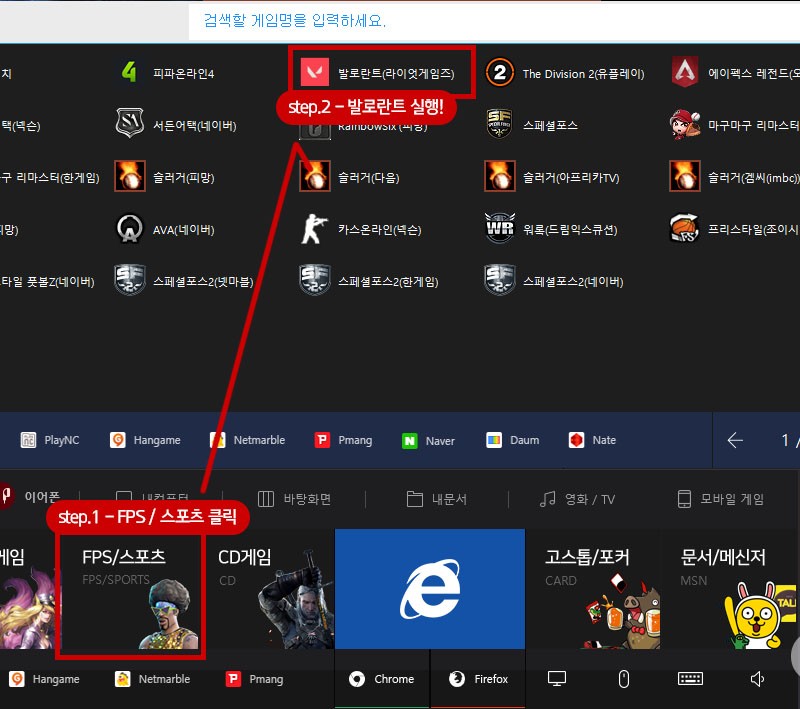The image size is (800, 709).
Task: Open speaker volume icon
Action: coord(758,679)
